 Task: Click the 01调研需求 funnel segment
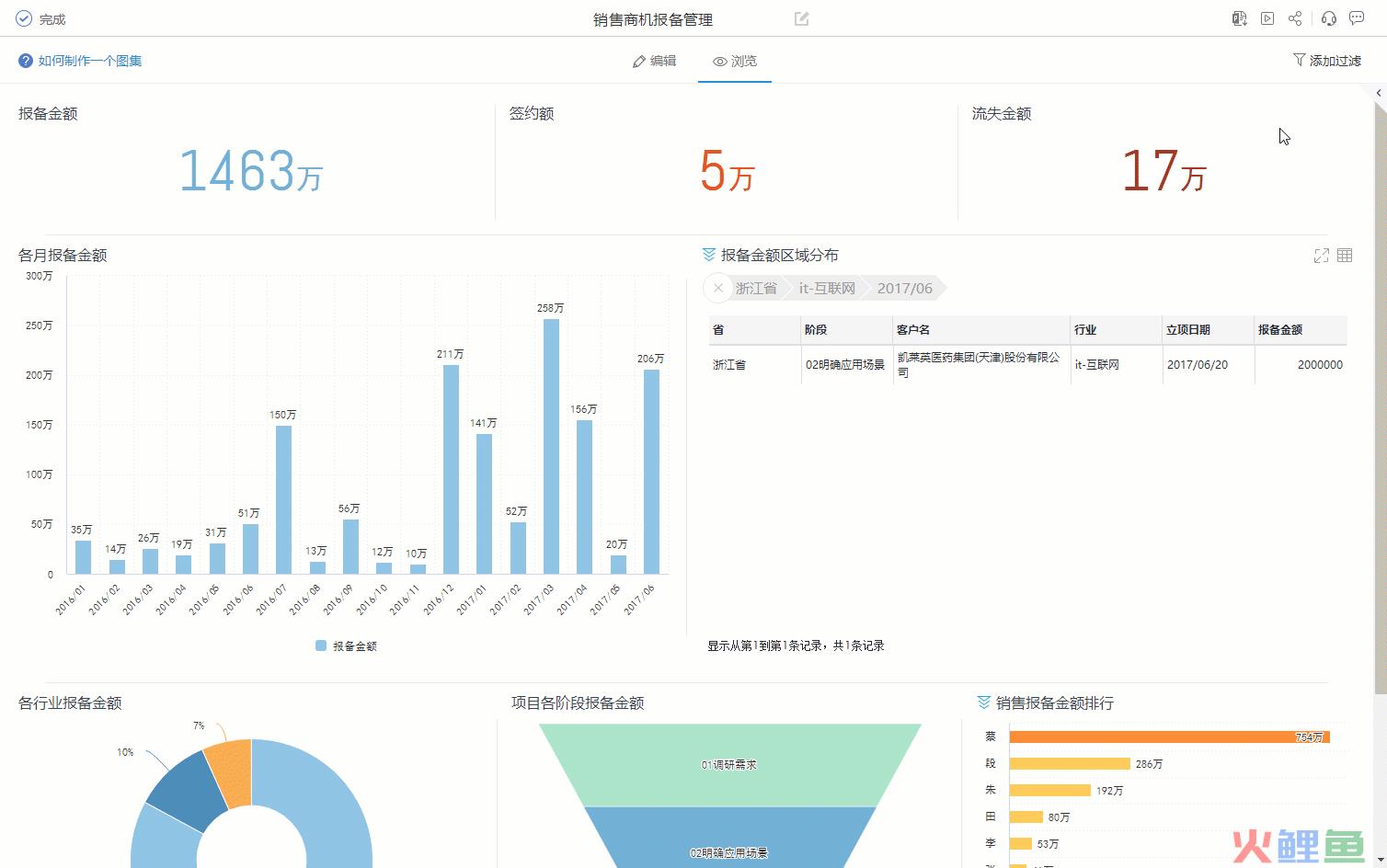(729, 764)
